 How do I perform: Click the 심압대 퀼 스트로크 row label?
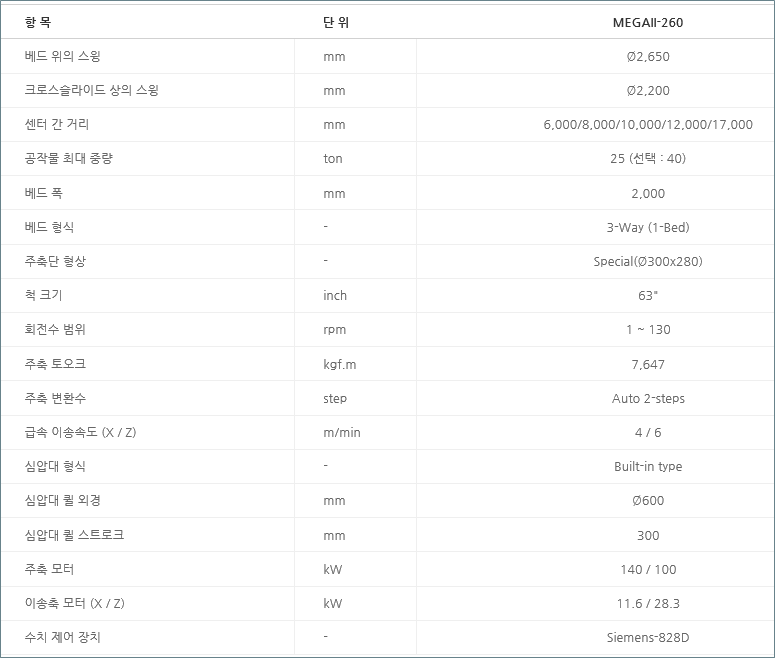click(75, 535)
